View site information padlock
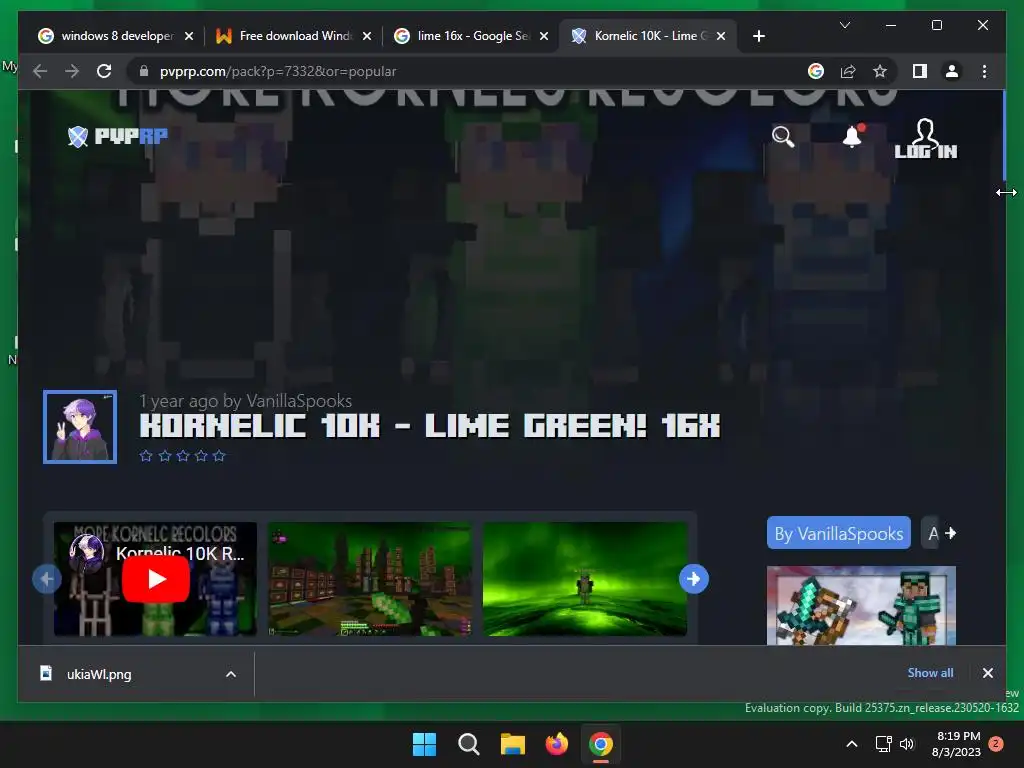This screenshot has height=768, width=1024. pyautogui.click(x=144, y=71)
